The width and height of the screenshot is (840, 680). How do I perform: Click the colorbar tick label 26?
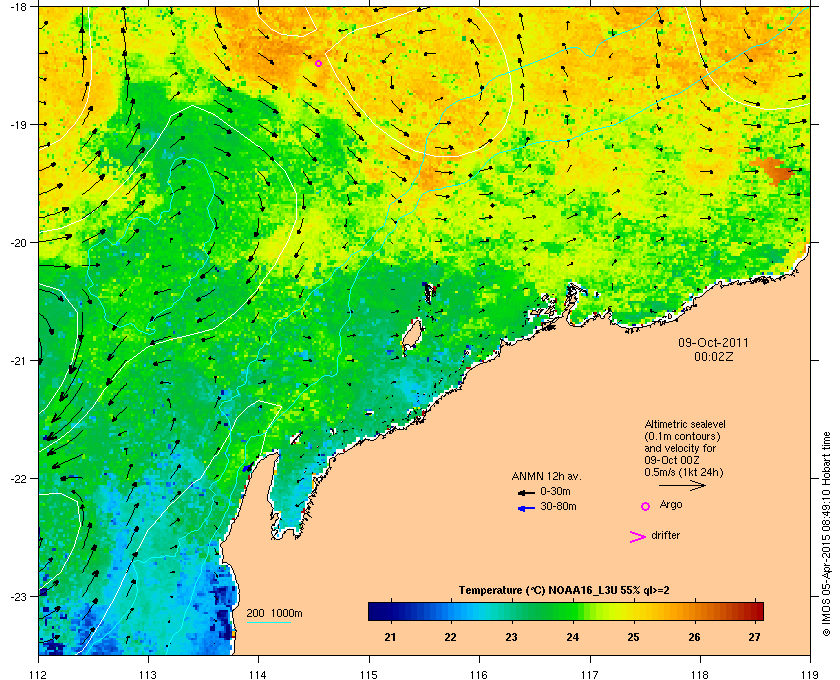(x=694, y=637)
